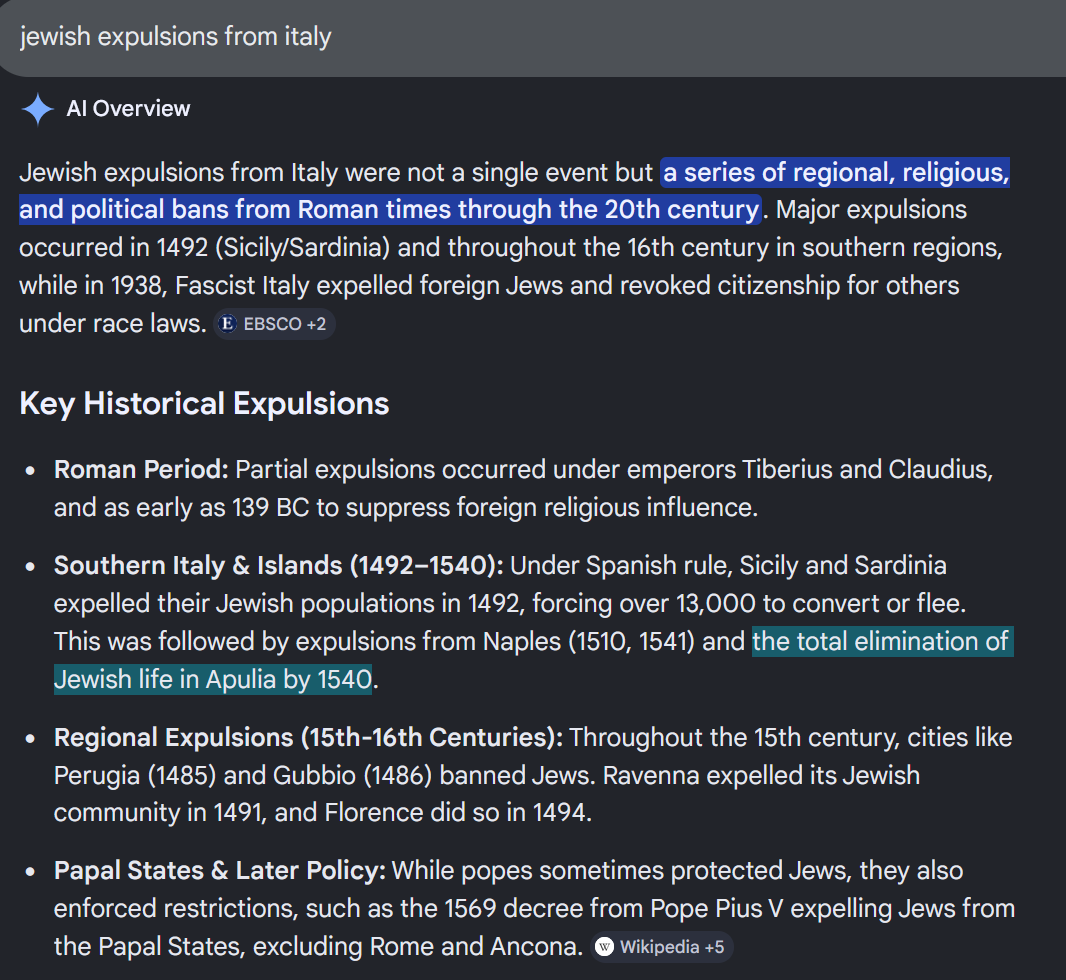Click the 'Papal States & Later Policy:' label

tap(220, 871)
